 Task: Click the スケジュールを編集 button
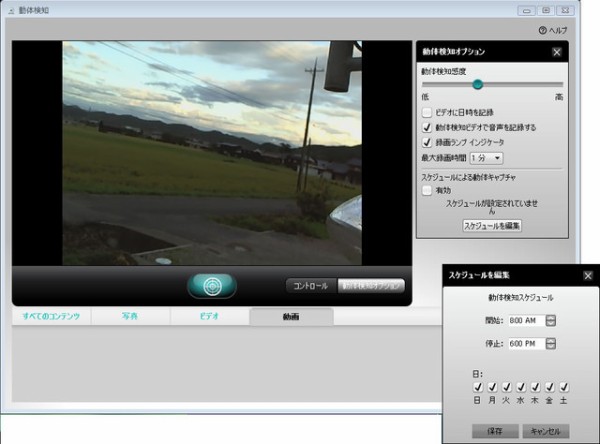click(x=492, y=226)
